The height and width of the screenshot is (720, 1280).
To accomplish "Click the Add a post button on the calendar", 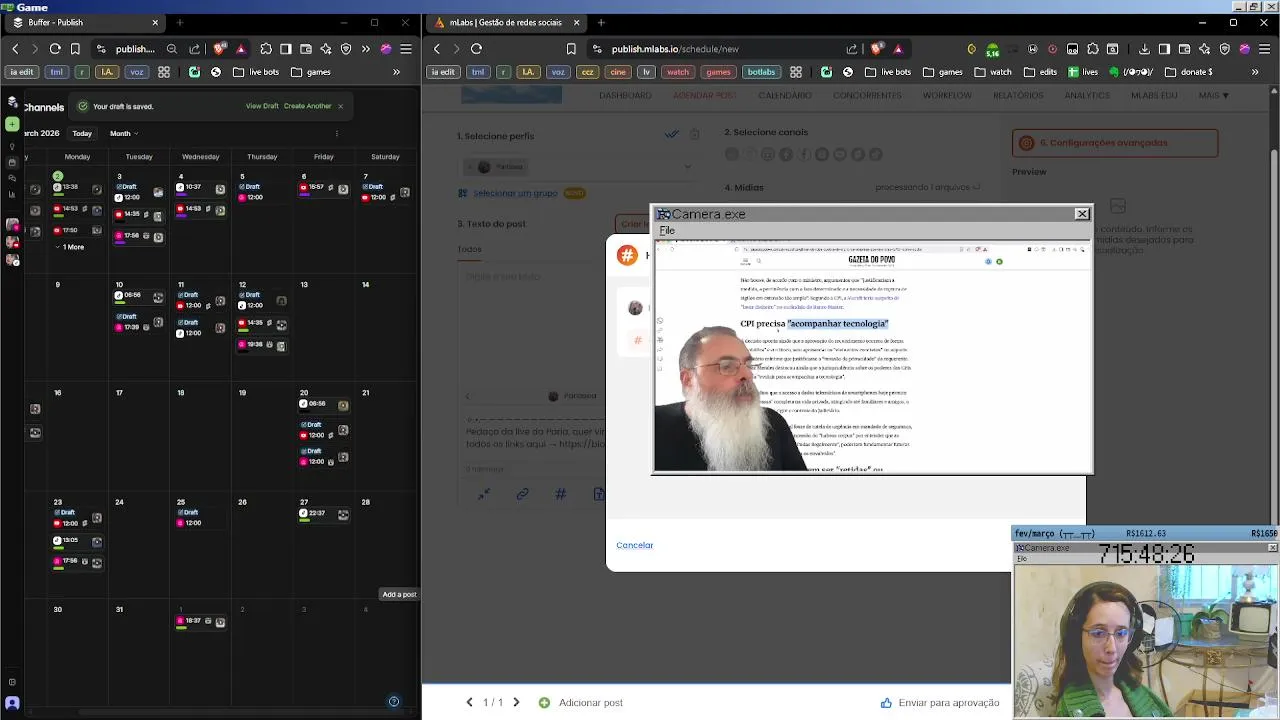I will point(399,594).
